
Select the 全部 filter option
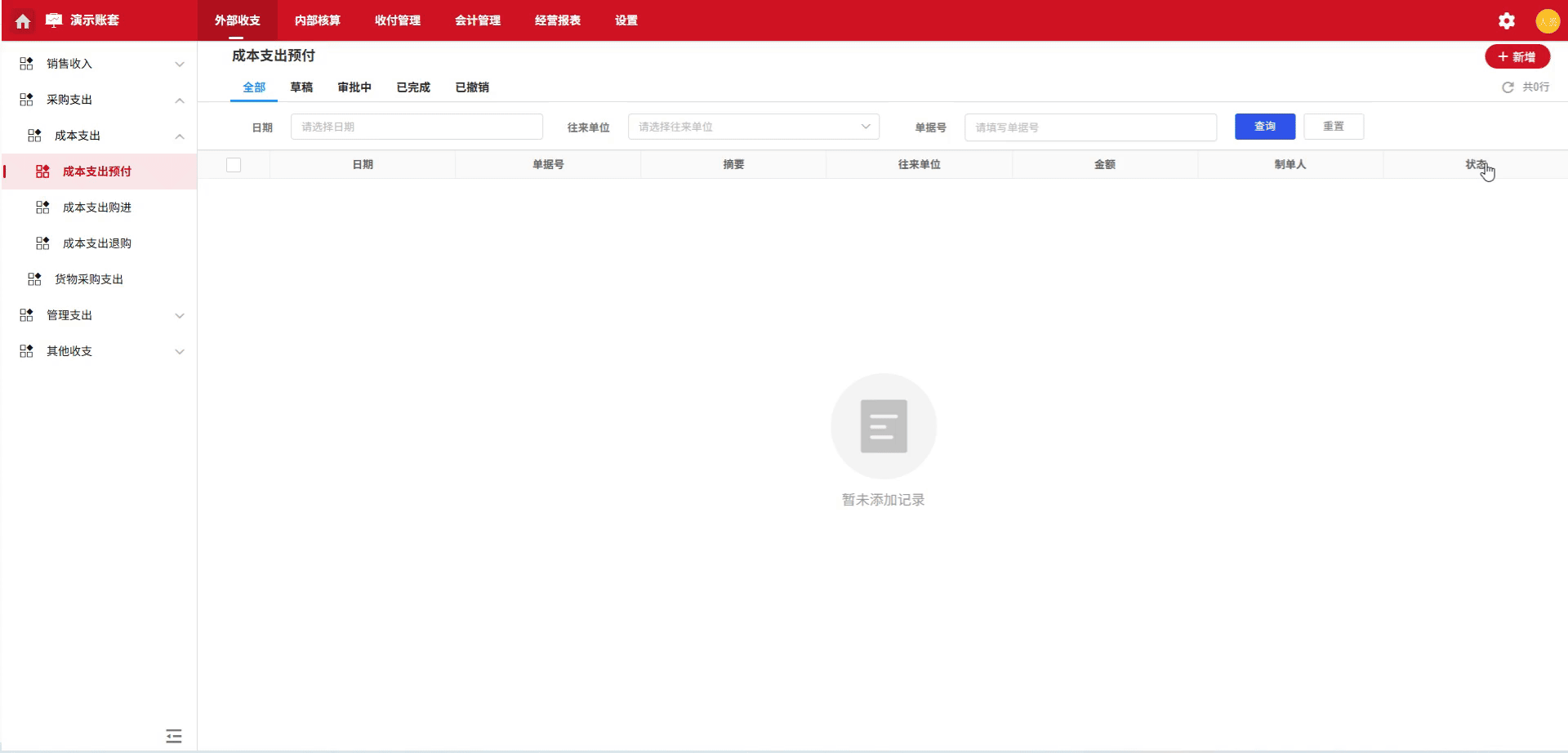[254, 87]
